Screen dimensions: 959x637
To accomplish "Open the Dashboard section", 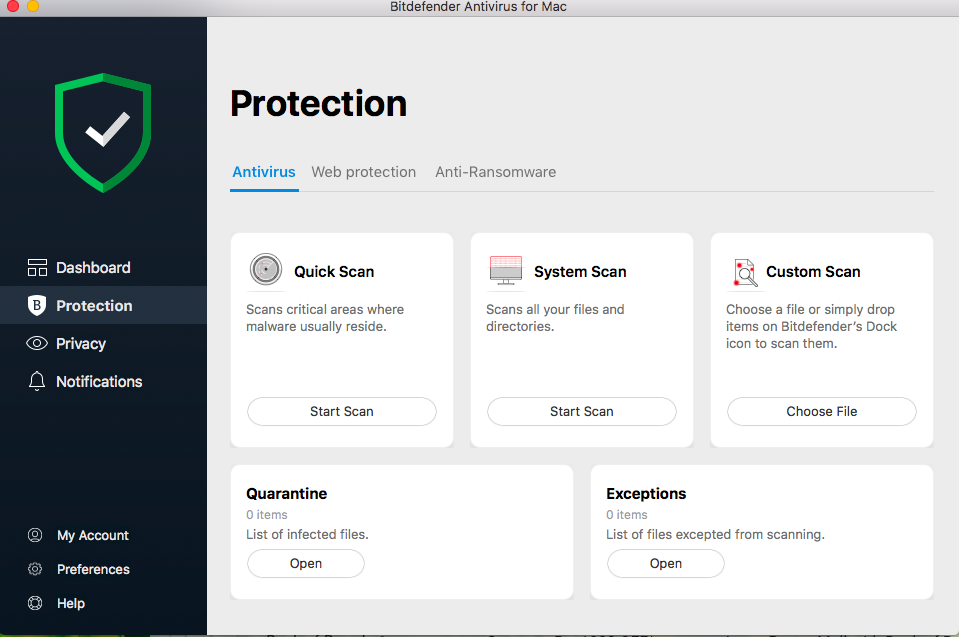I will (103, 268).
